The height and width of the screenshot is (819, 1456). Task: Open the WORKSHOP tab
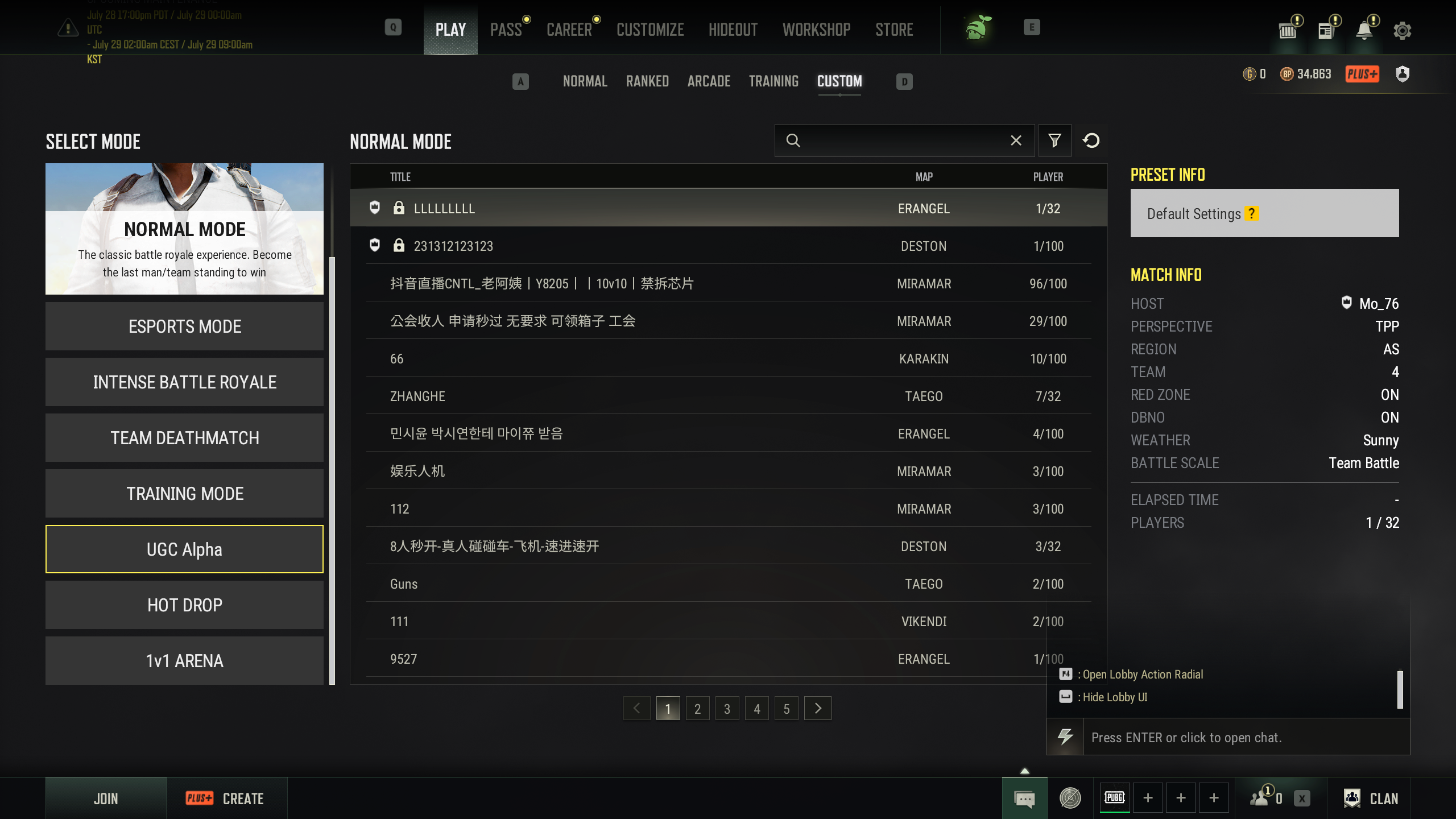point(817,30)
